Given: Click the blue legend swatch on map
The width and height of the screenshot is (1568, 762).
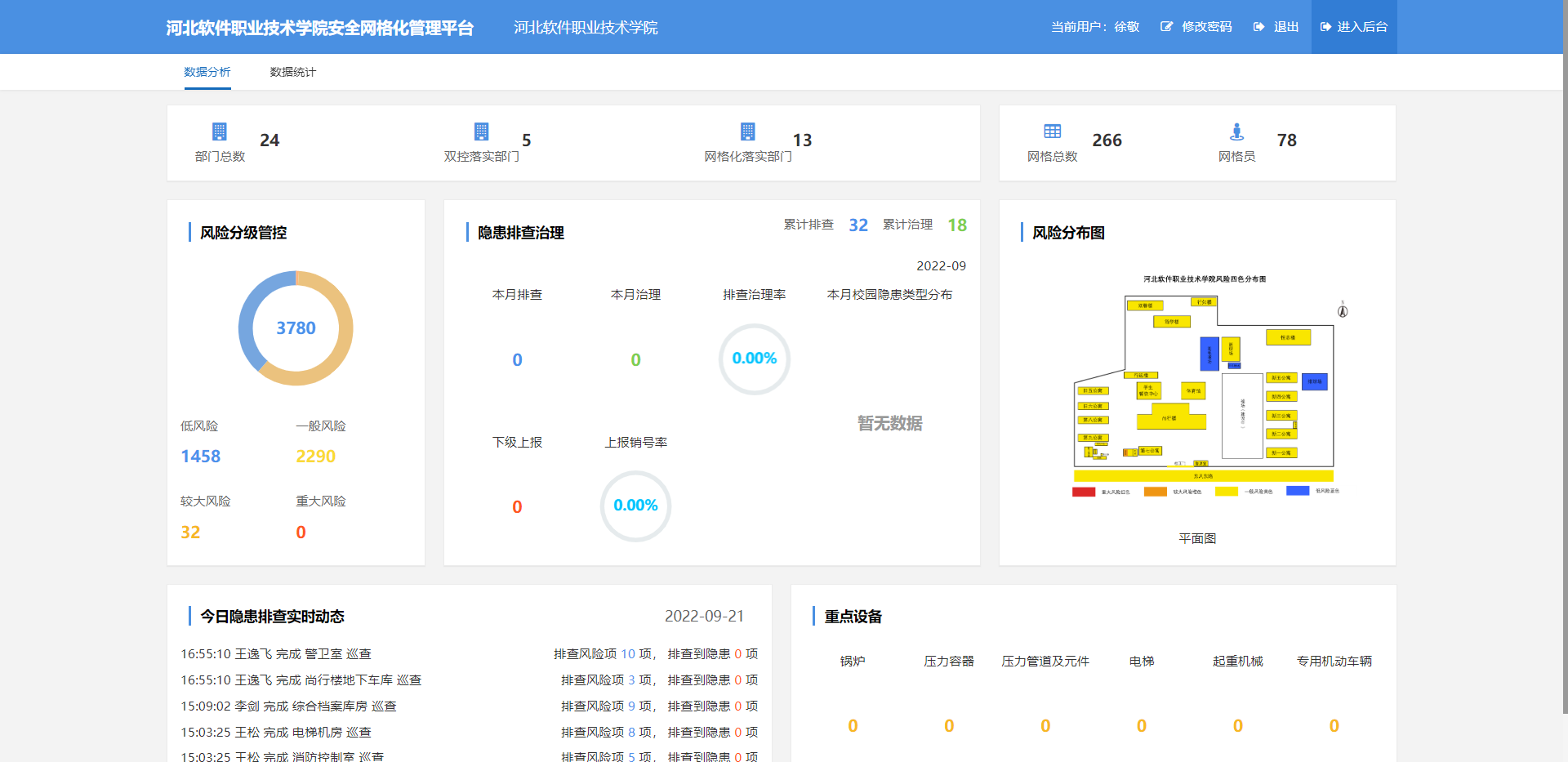Looking at the screenshot, I should click(1298, 491).
